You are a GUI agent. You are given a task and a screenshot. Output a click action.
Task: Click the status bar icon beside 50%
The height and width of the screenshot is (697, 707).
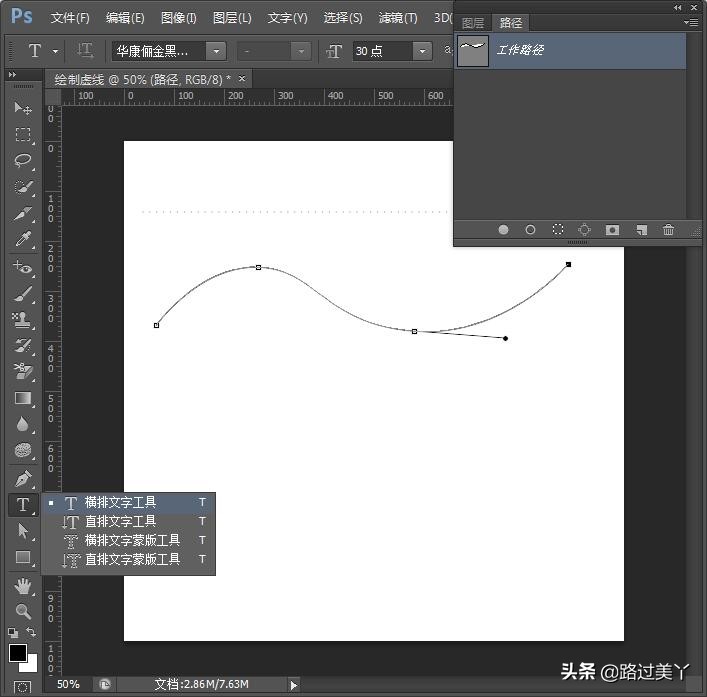pyautogui.click(x=105, y=685)
